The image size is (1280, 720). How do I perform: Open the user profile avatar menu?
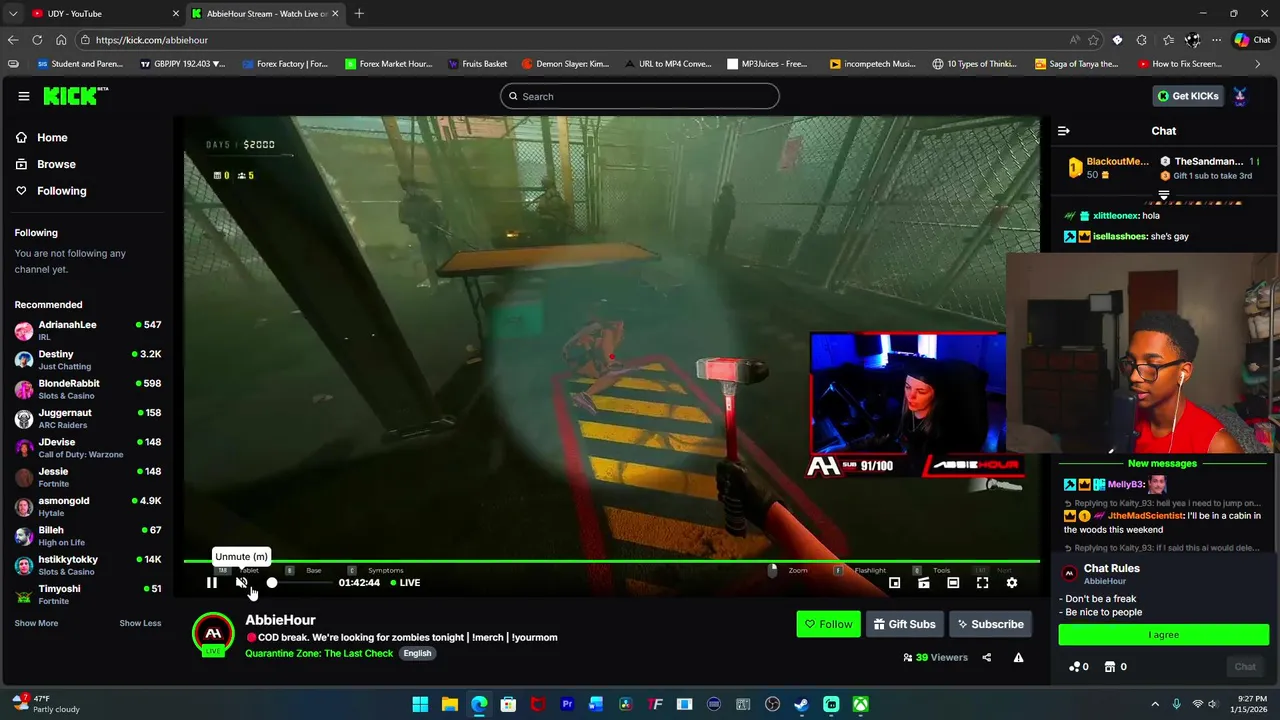[x=1240, y=96]
